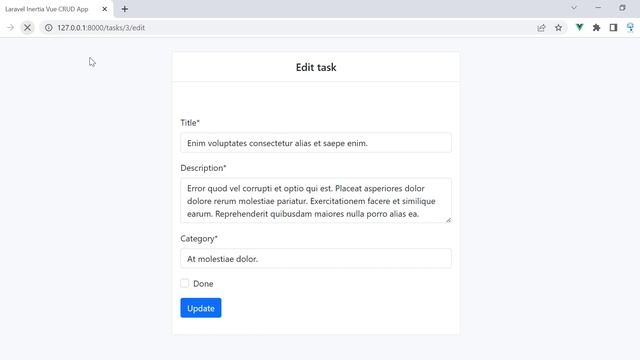This screenshot has width=640, height=360.
Task: Toggle the browser side panel icon
Action: tap(613, 28)
